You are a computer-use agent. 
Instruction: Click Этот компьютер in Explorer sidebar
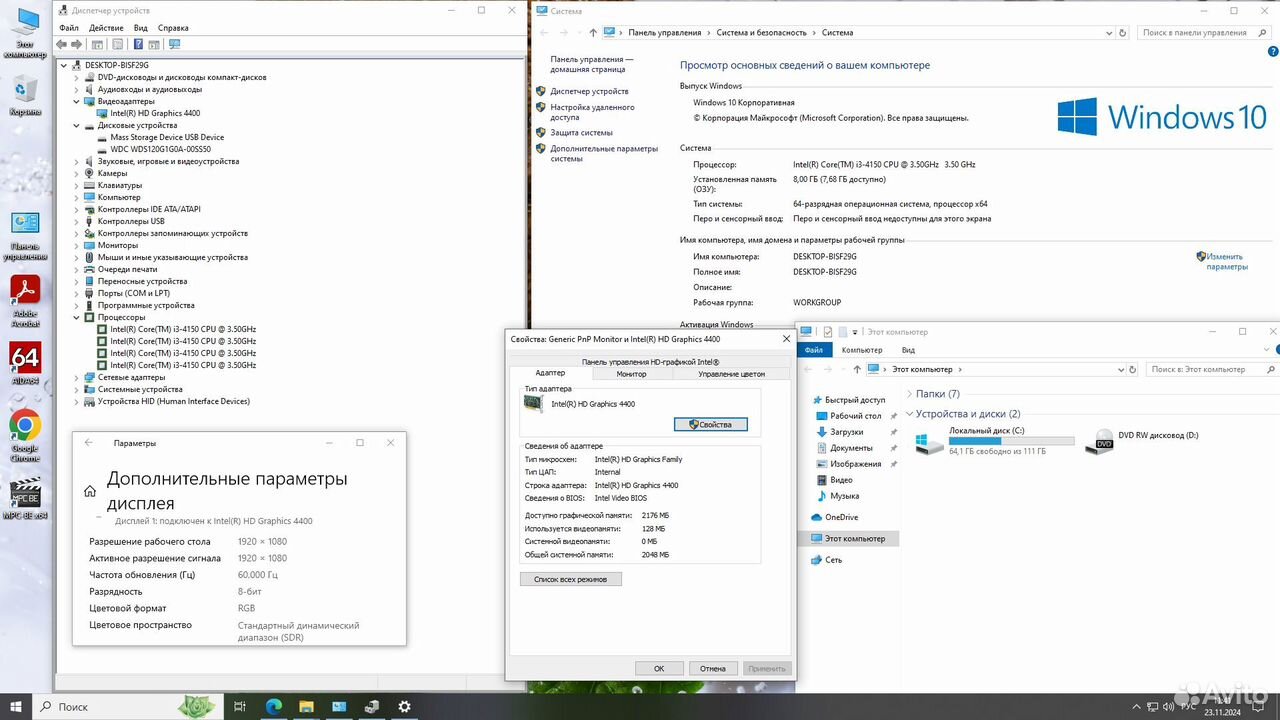847,538
